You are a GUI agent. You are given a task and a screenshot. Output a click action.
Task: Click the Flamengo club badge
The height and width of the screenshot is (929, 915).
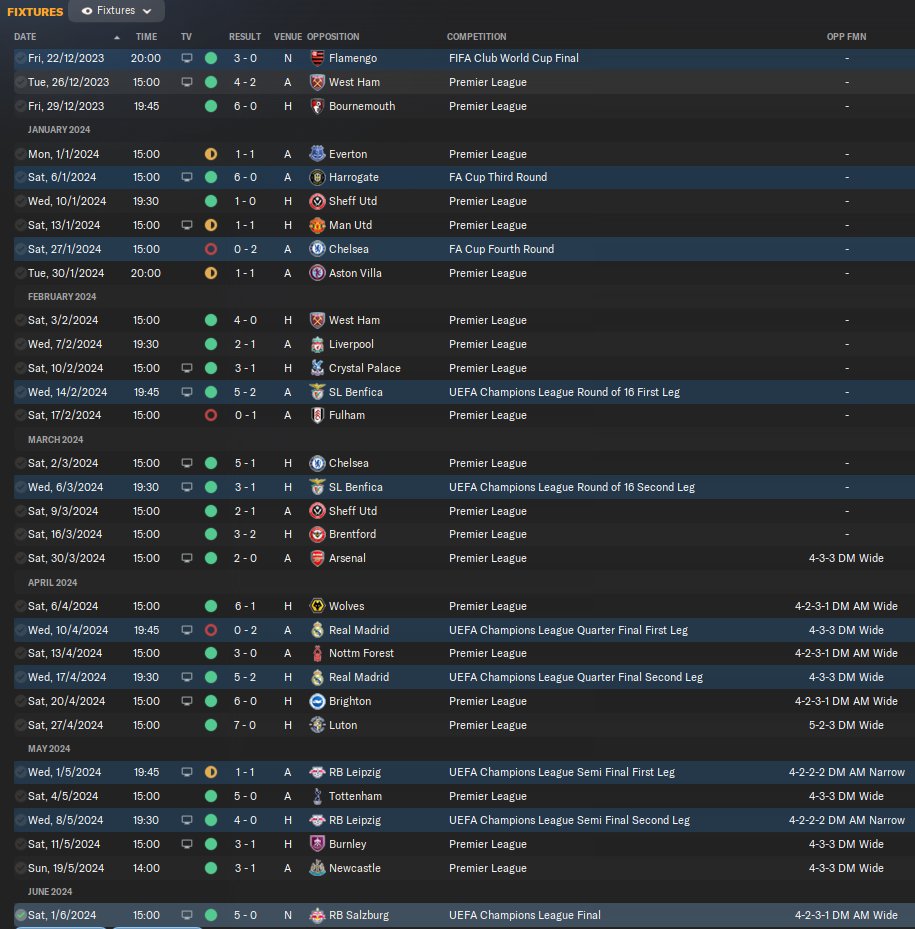point(318,58)
